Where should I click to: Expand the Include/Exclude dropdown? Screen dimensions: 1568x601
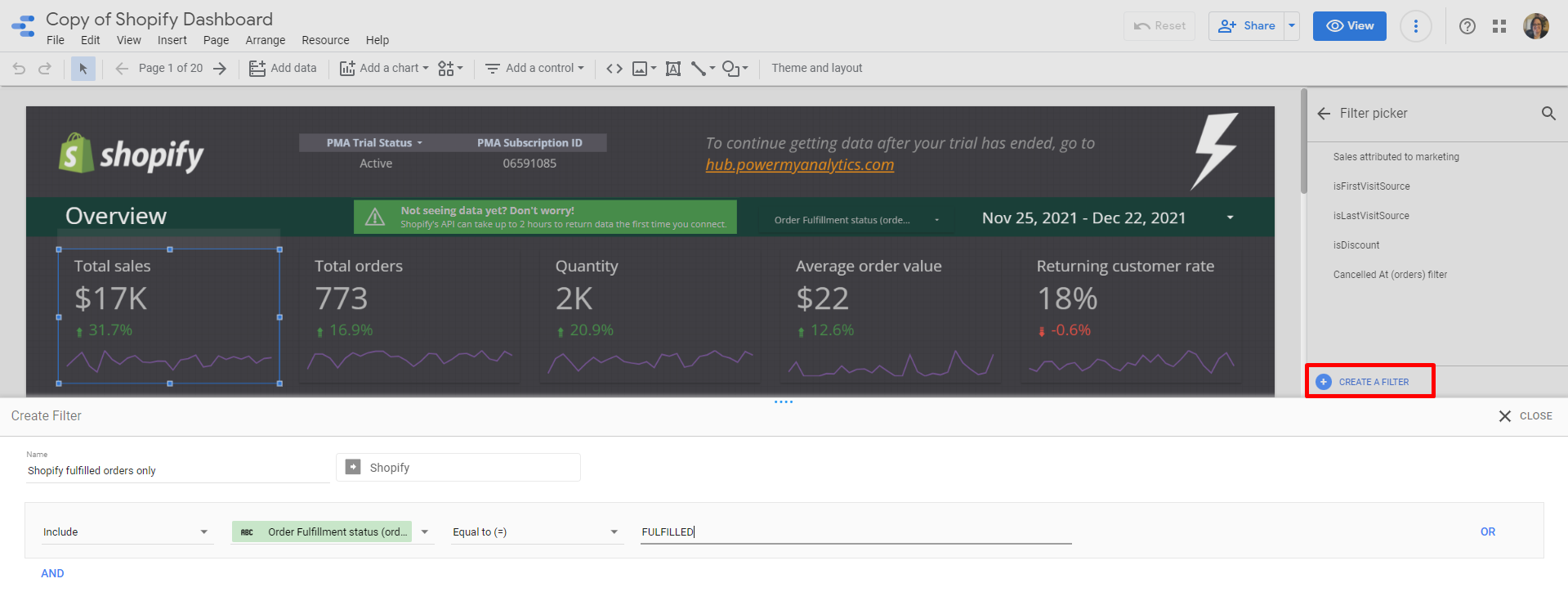(127, 532)
